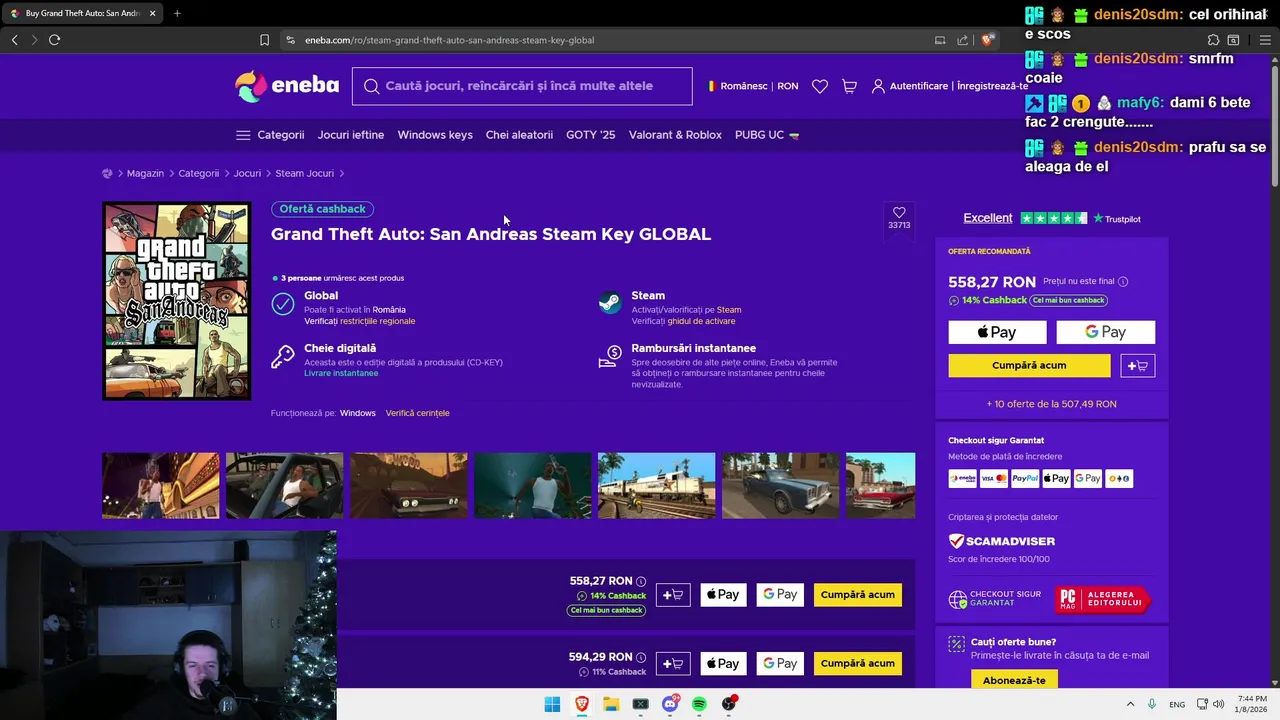Click info icon next to 594,29 RON
Screen dimensions: 1280x720
641,658
